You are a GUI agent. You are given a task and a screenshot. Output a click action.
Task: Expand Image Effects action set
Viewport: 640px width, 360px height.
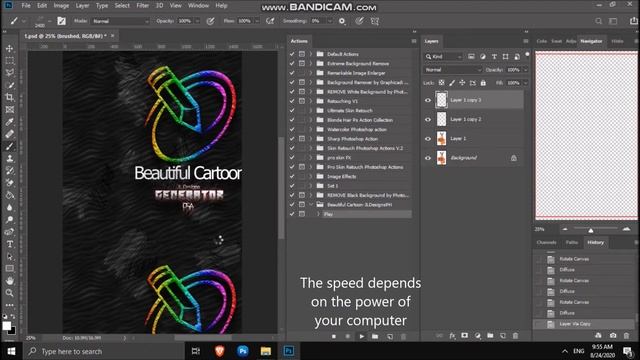click(311, 176)
